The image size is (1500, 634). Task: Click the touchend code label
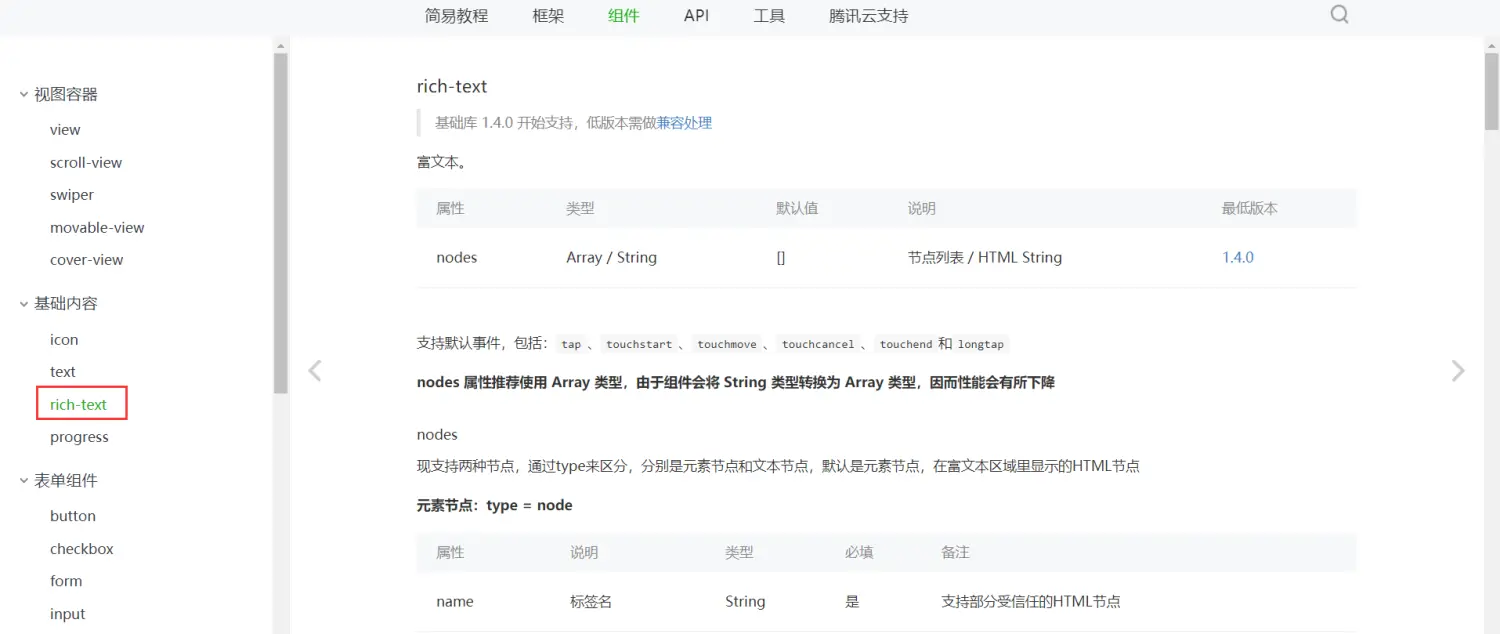[906, 344]
